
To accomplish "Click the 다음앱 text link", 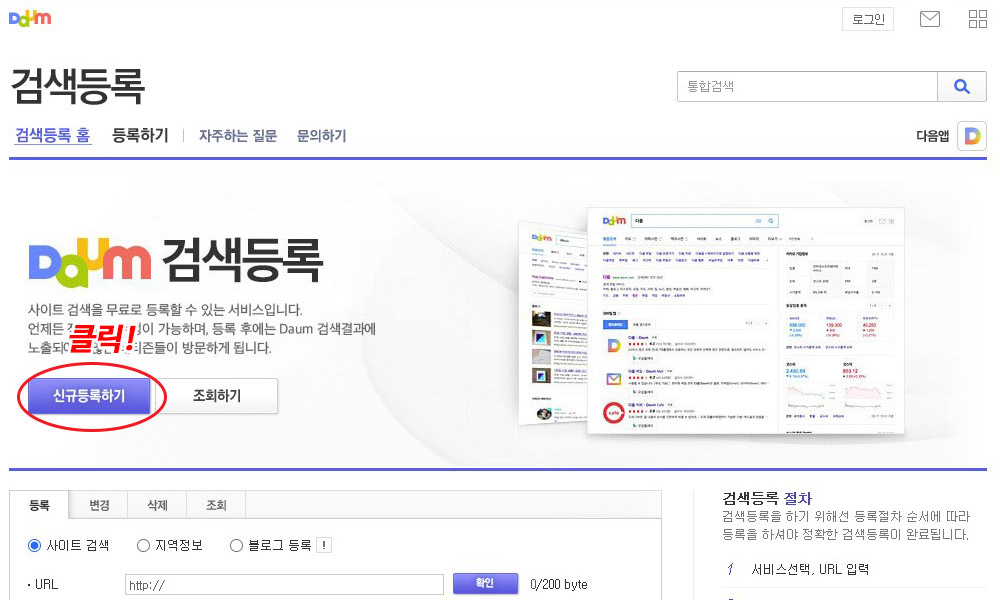I will click(x=932, y=136).
